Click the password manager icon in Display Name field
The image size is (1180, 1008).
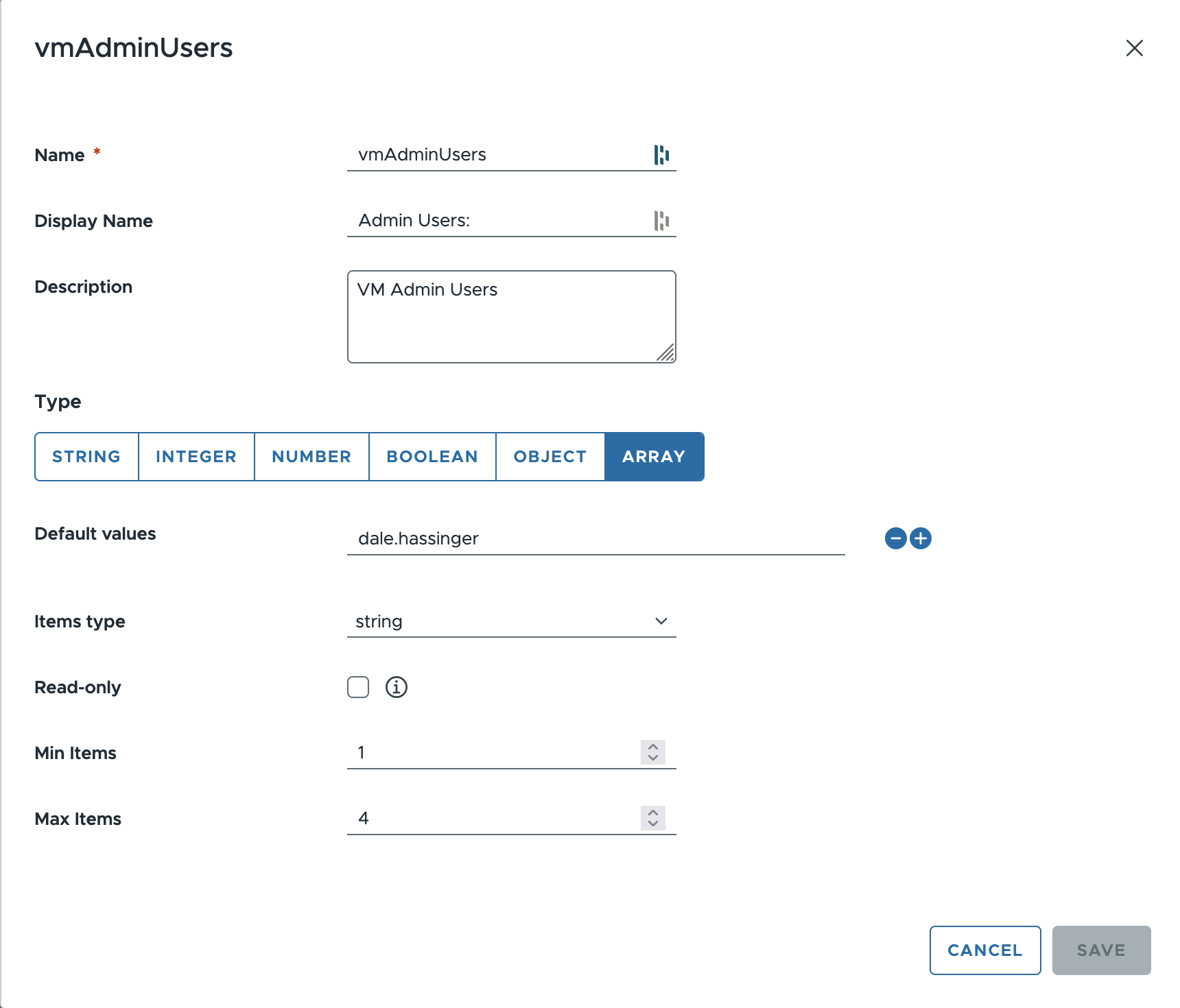coord(661,221)
